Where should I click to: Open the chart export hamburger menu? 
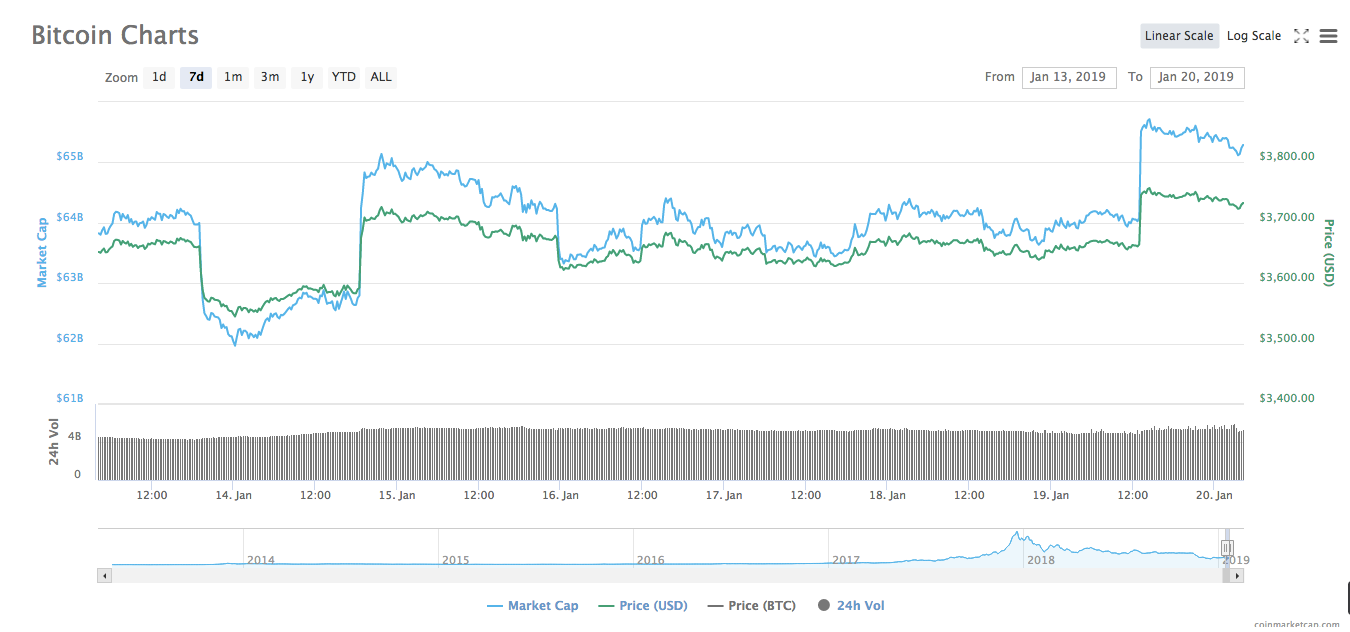pyautogui.click(x=1328, y=35)
